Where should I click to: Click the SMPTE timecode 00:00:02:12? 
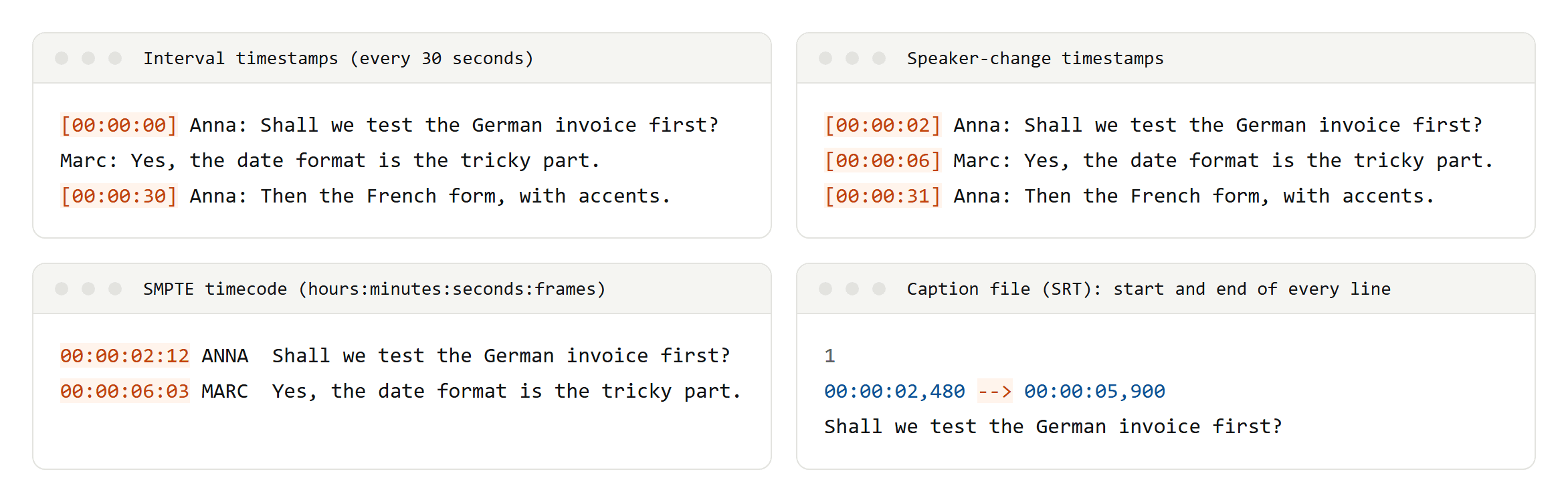(124, 356)
